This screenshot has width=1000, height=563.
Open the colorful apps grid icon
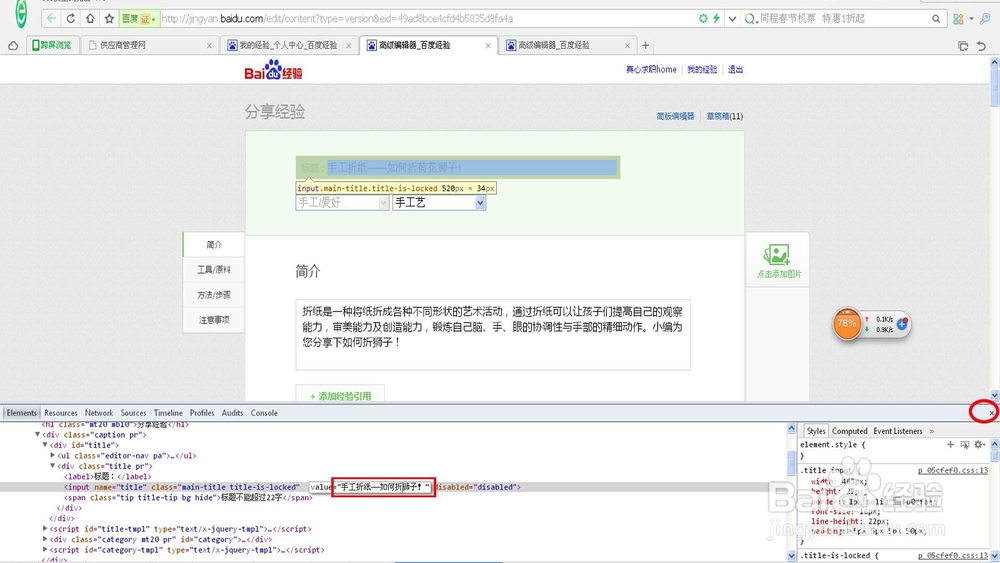pos(959,18)
